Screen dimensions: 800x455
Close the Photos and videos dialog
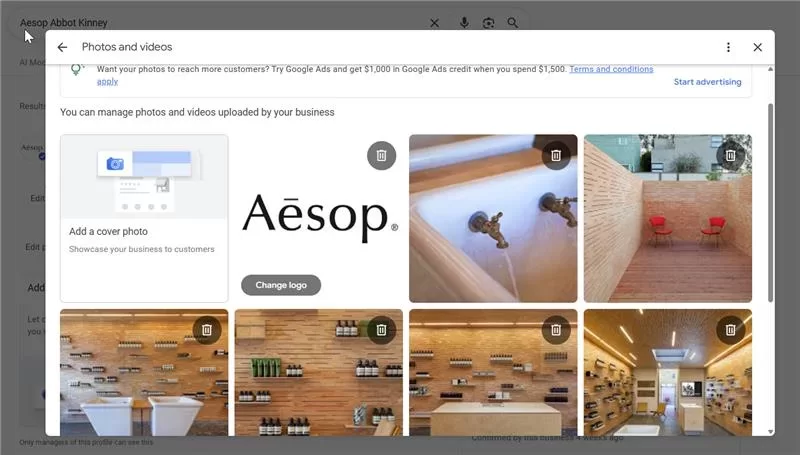pyautogui.click(x=757, y=47)
